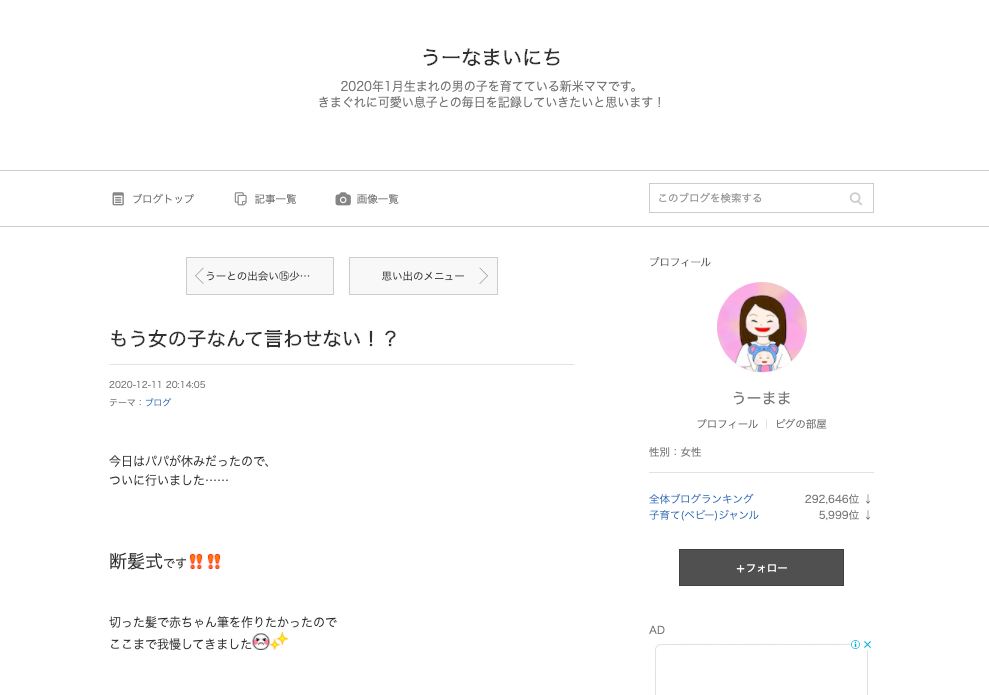Click the profile name うーまま
989x695 pixels.
(x=761, y=398)
